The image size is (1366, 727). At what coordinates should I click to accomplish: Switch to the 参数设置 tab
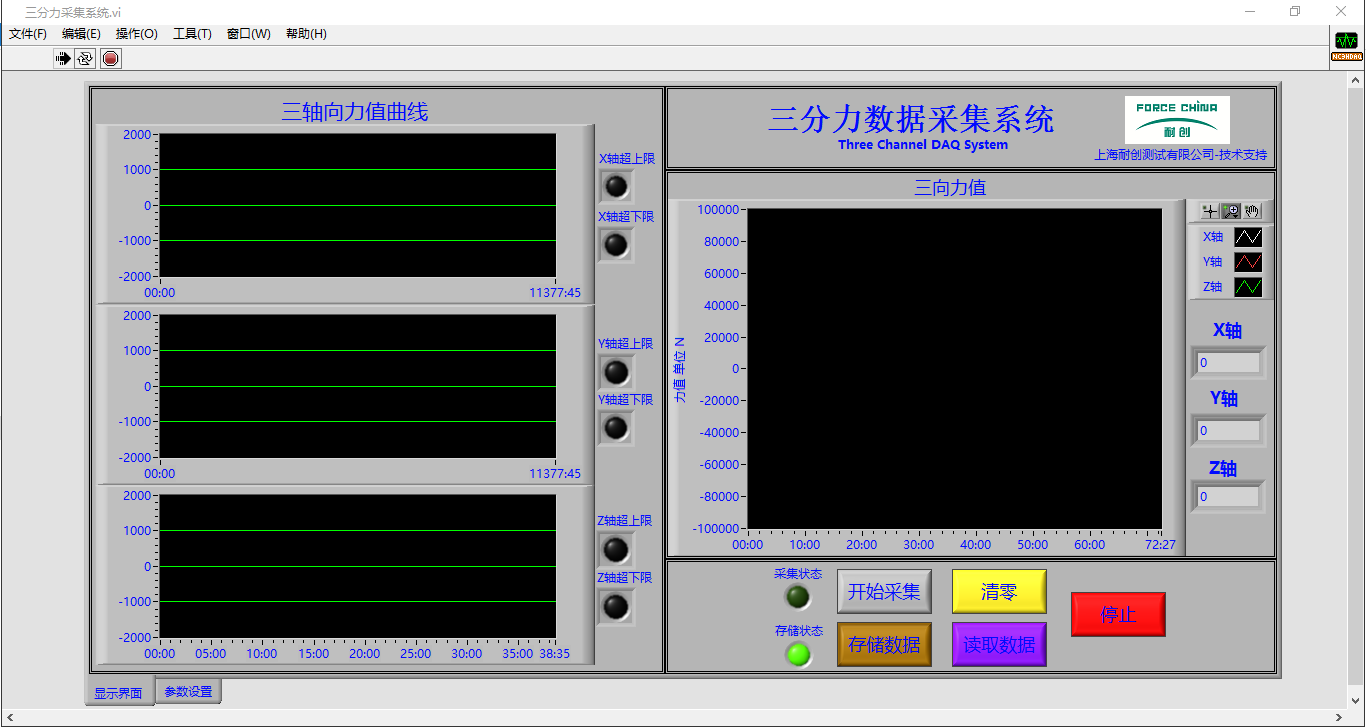tap(188, 691)
